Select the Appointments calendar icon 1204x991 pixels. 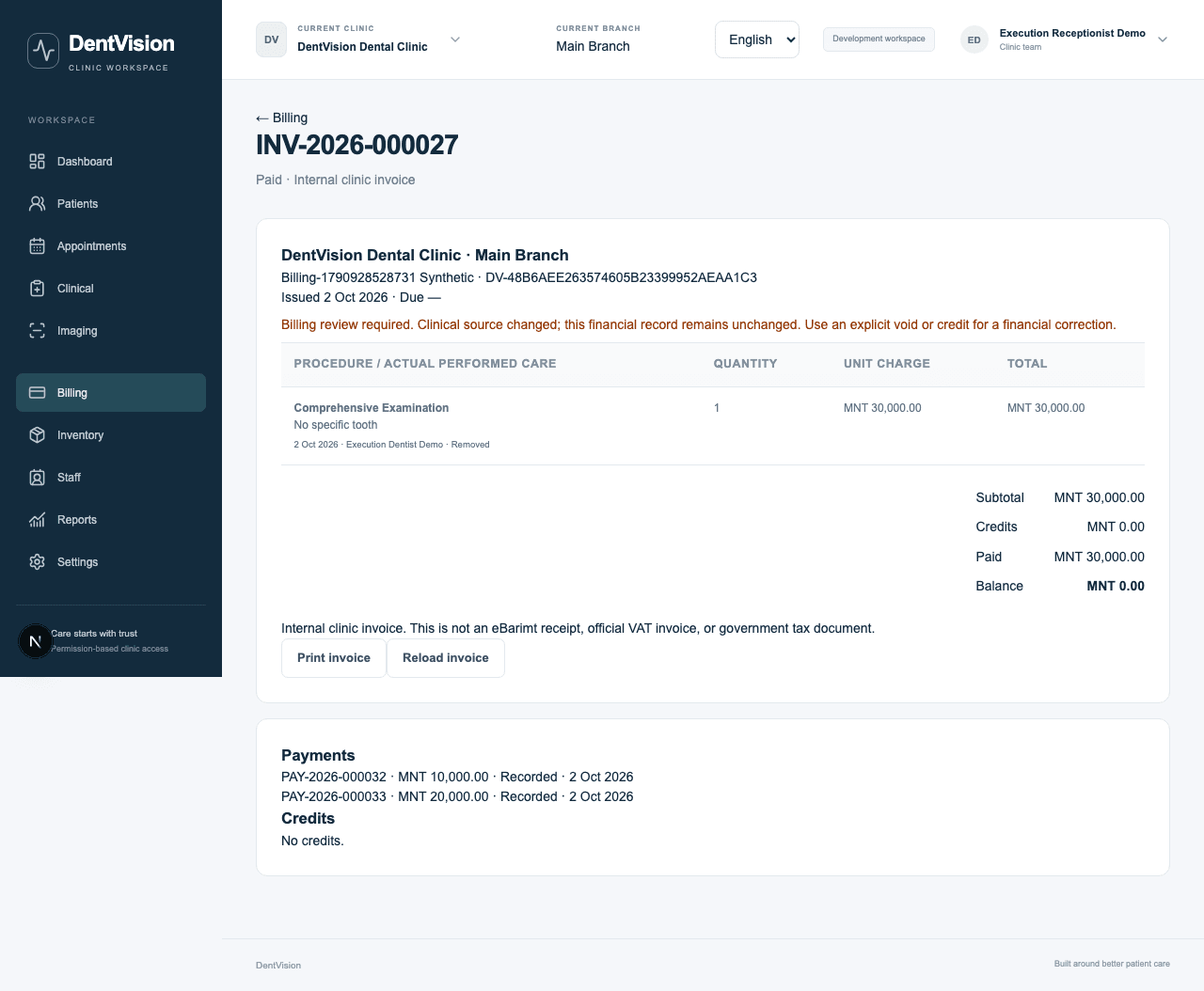37,246
